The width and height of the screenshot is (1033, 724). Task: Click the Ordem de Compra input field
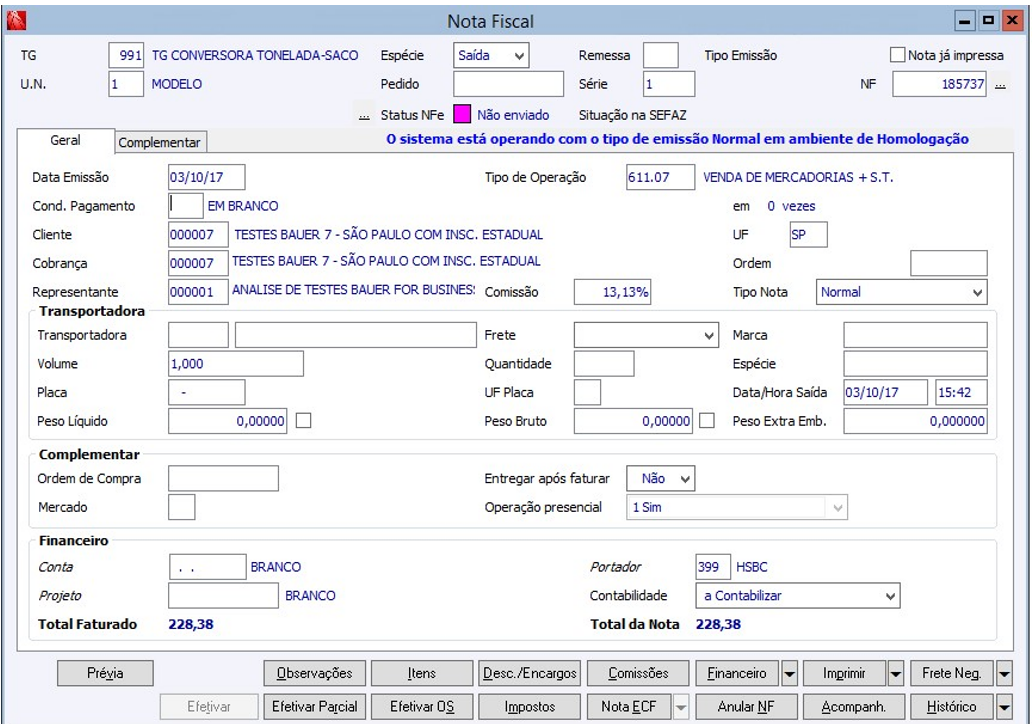click(x=223, y=478)
